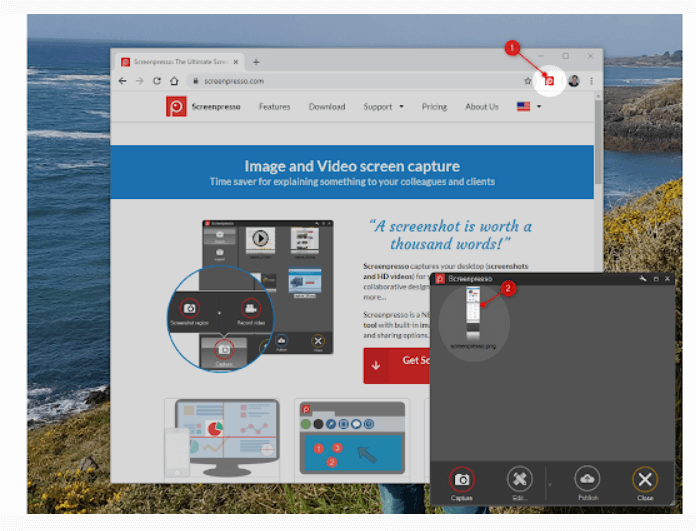Open Features page in site navigation
The width and height of the screenshot is (696, 531).
pyautogui.click(x=274, y=107)
